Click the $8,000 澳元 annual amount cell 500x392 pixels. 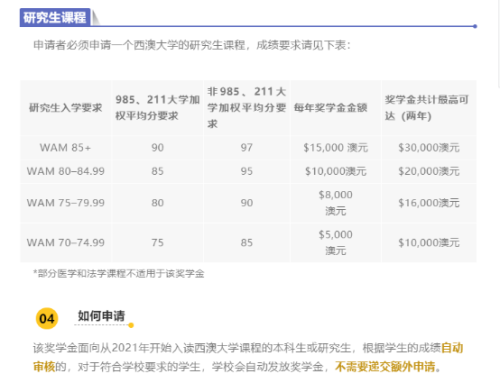pos(336,203)
